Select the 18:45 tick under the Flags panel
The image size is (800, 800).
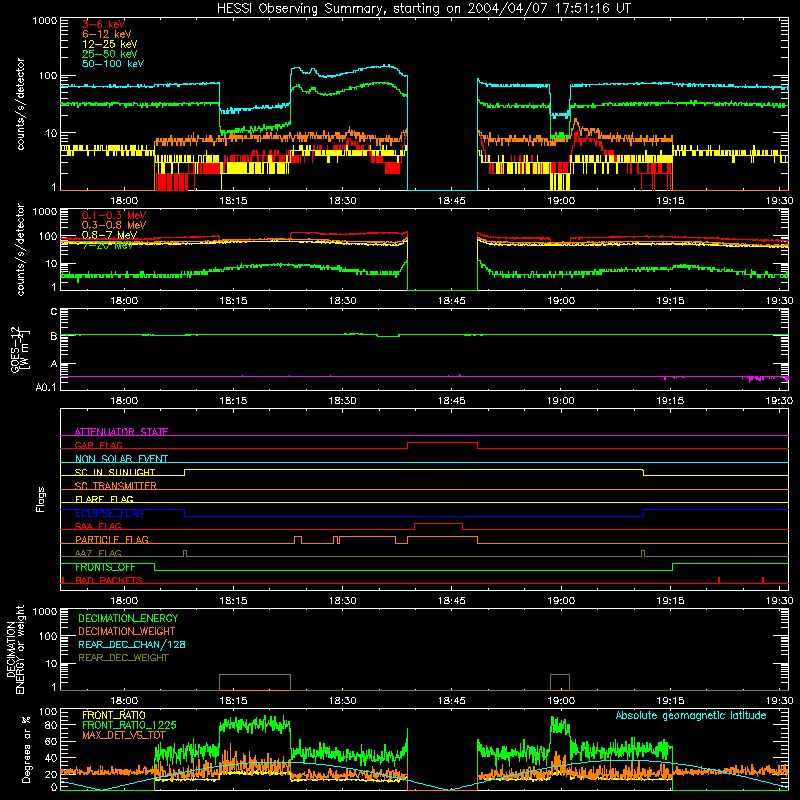pos(452,601)
